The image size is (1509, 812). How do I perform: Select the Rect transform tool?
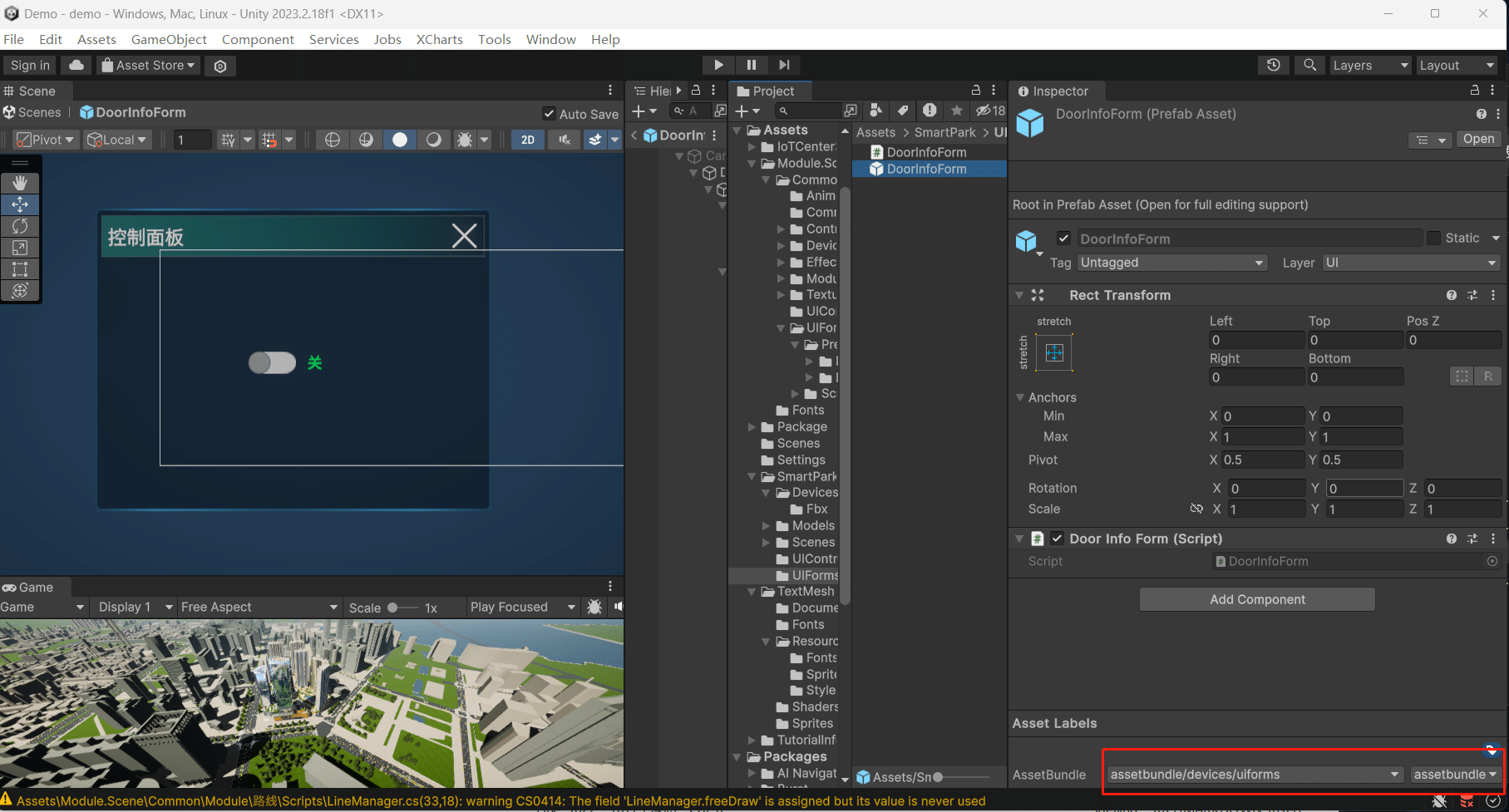[x=20, y=269]
